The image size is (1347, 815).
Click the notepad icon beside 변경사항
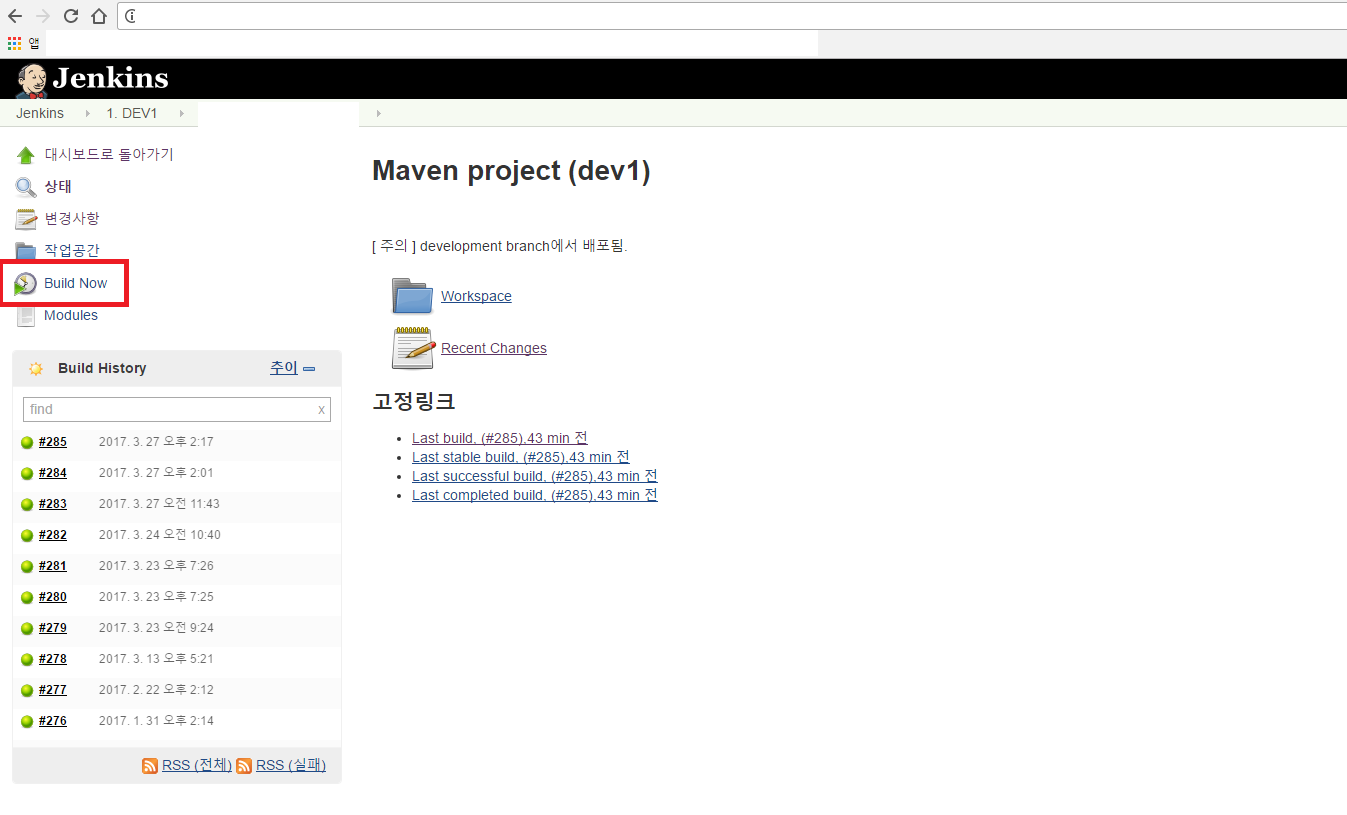pyautogui.click(x=26, y=219)
